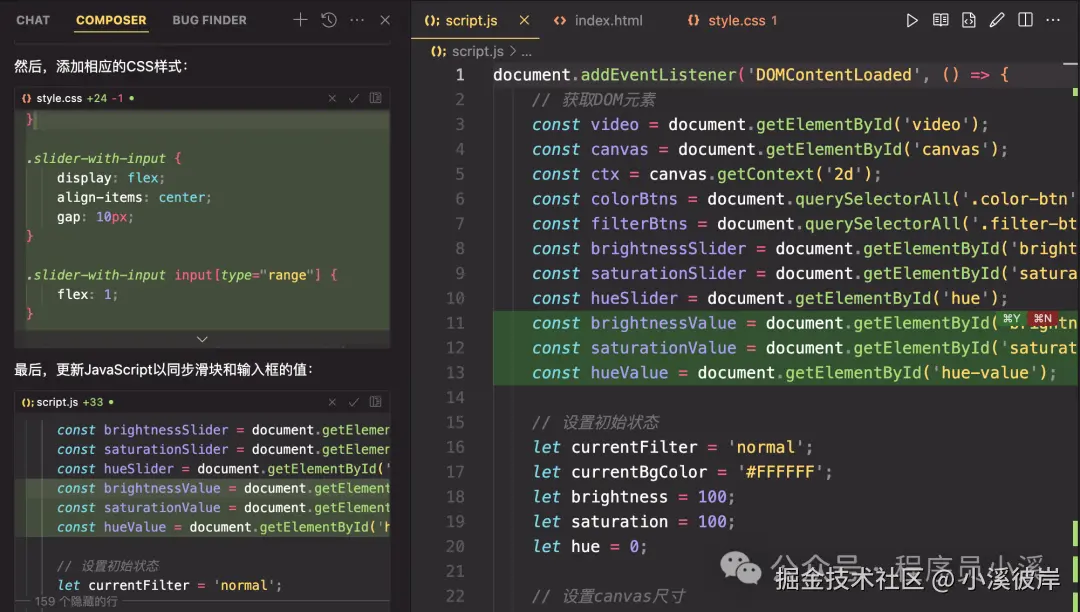1080x612 pixels.
Task: Click the index.html angle-bracket tab icon
Action: tap(560, 21)
